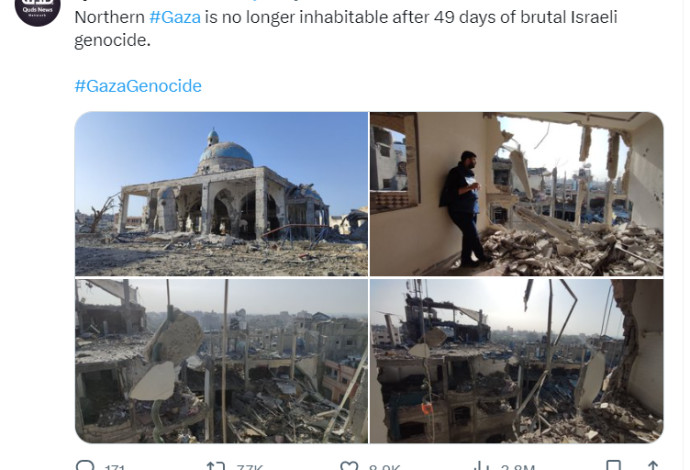Open photo of man leaning on wall
This screenshot has height=470, width=690.
516,194
